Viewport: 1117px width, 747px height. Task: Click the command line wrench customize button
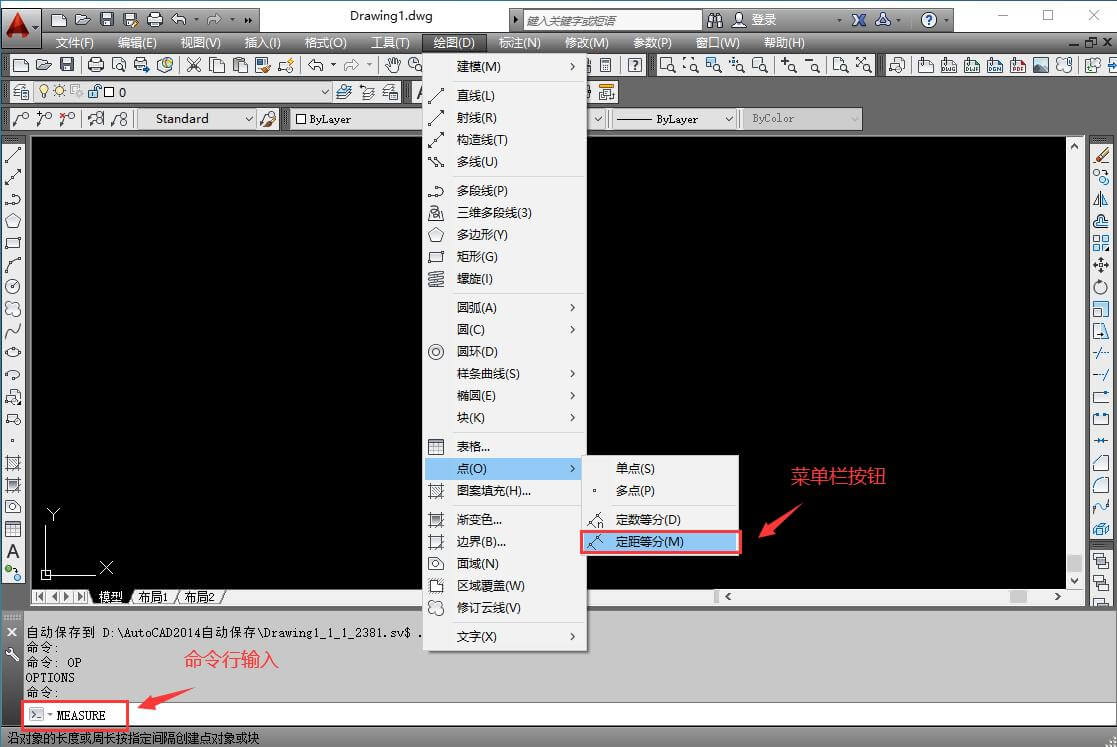pos(12,654)
